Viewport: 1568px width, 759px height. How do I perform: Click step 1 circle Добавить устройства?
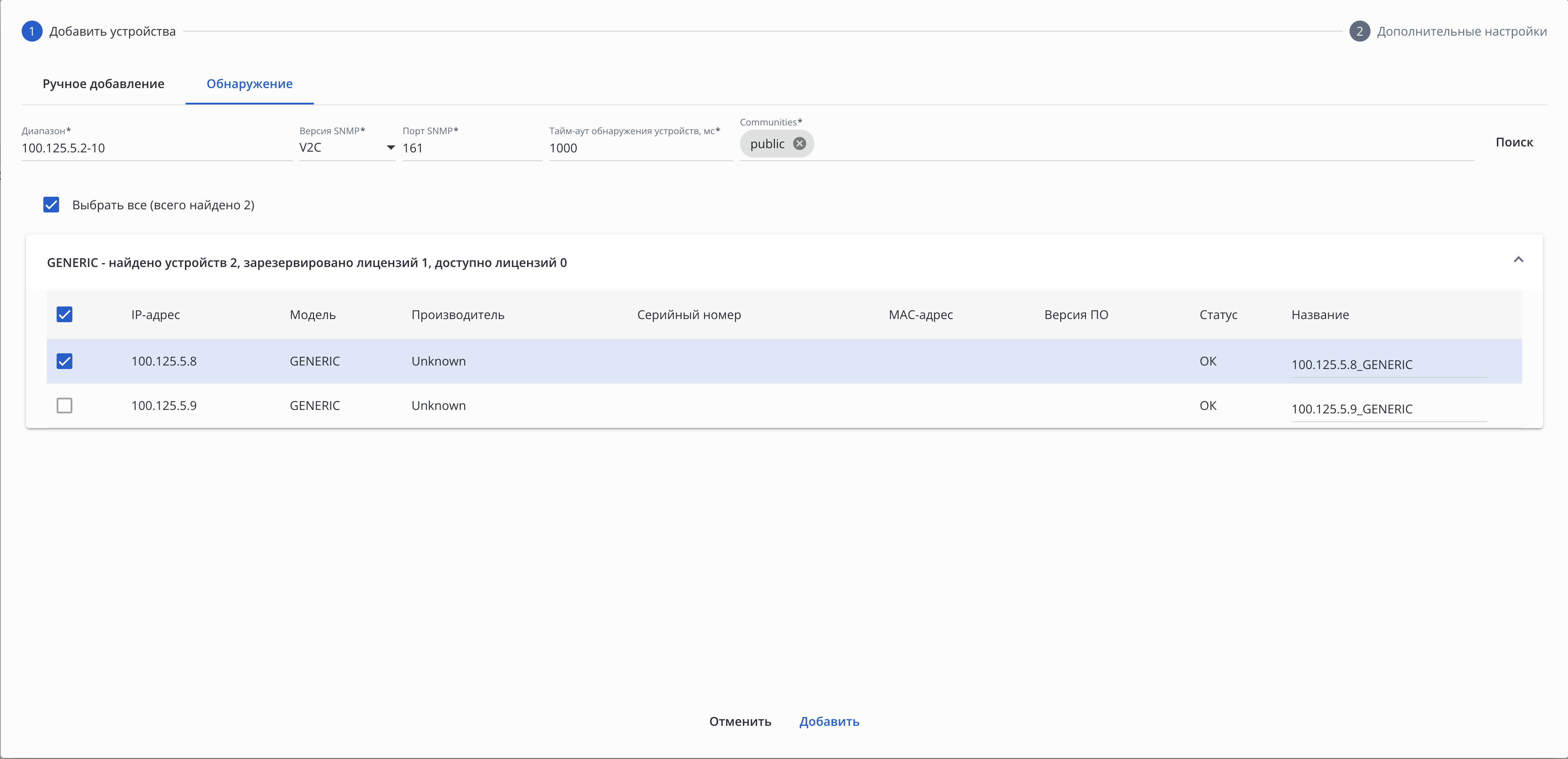[x=32, y=31]
